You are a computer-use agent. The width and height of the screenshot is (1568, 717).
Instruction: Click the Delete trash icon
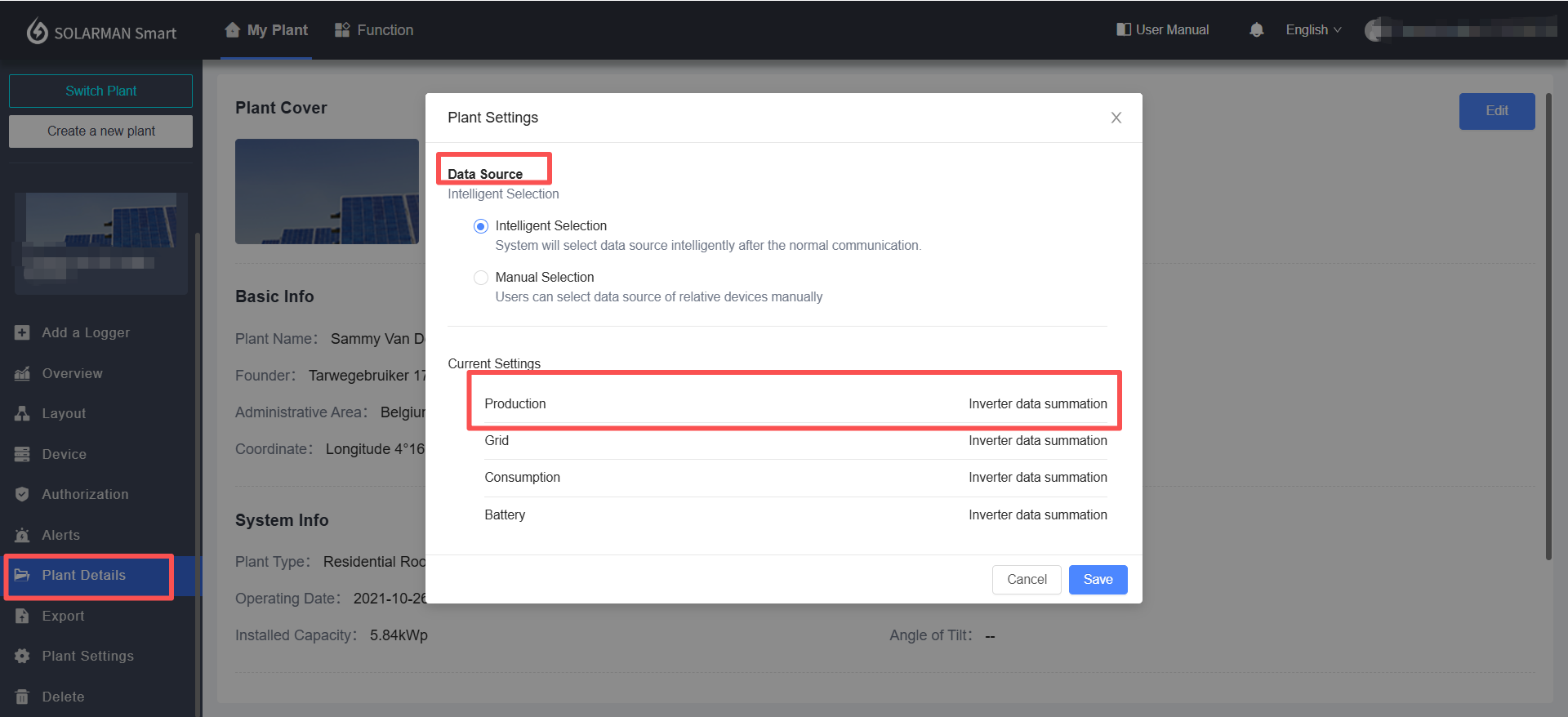pyautogui.click(x=22, y=697)
